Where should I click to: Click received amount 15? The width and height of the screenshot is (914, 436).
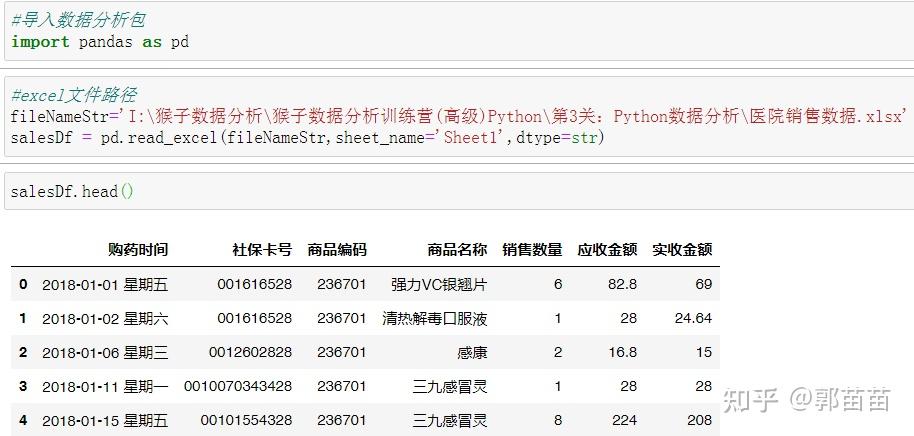click(x=704, y=352)
